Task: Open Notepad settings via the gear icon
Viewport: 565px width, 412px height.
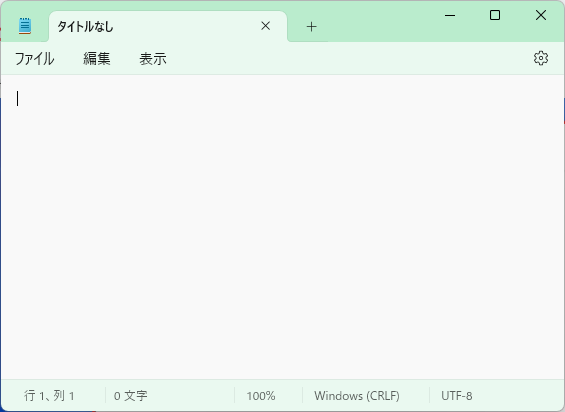Action: 540,58
